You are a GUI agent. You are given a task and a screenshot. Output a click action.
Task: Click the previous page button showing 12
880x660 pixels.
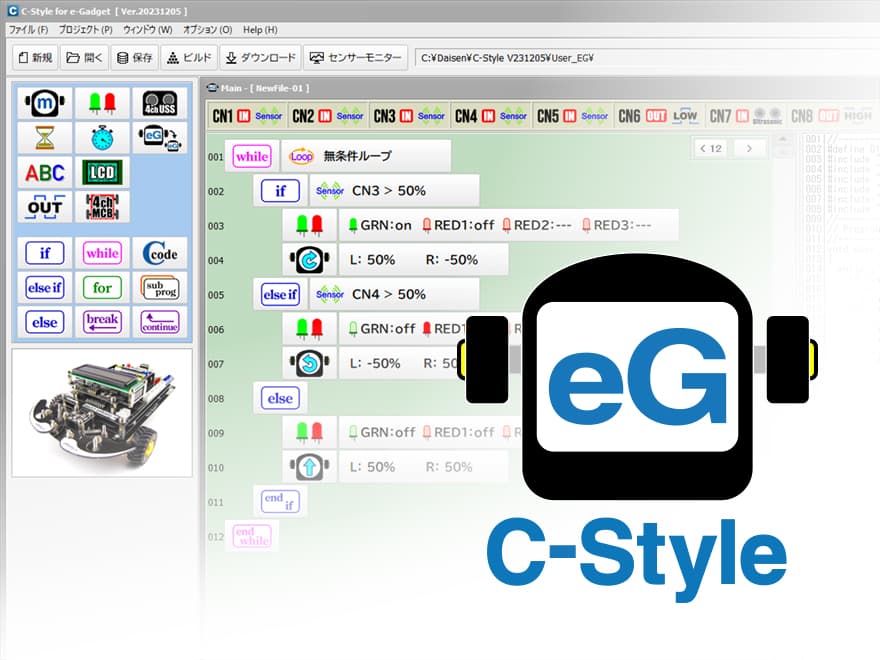(x=710, y=148)
